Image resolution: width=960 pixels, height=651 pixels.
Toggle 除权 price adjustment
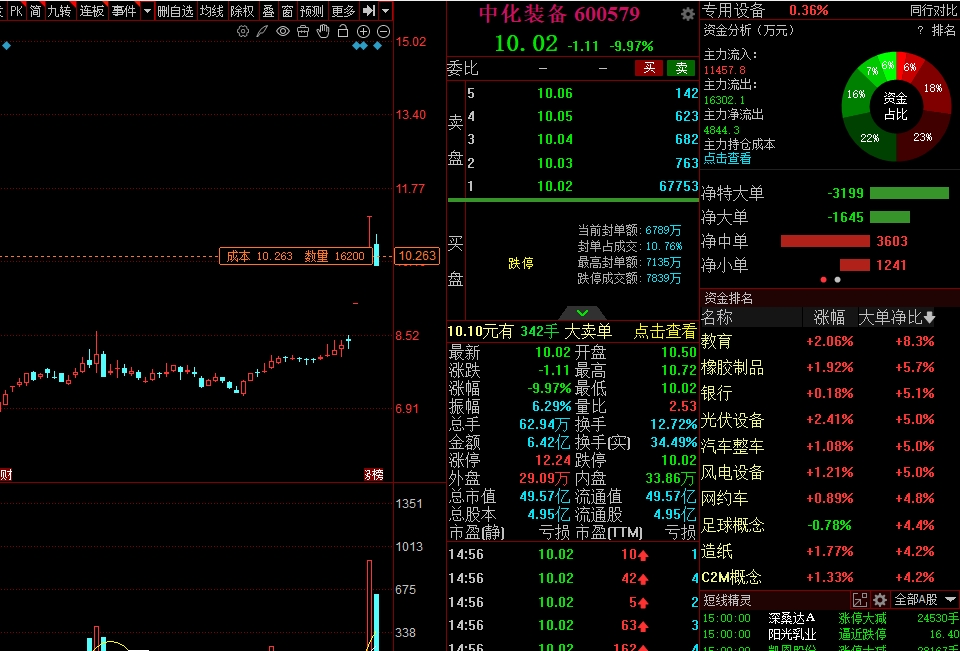[x=242, y=10]
